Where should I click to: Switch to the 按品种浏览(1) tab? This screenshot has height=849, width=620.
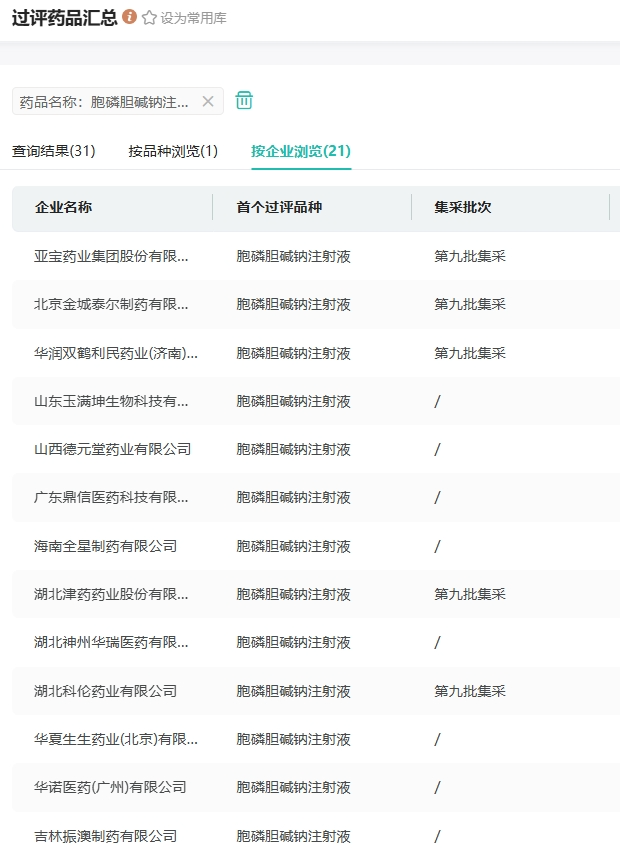173,151
